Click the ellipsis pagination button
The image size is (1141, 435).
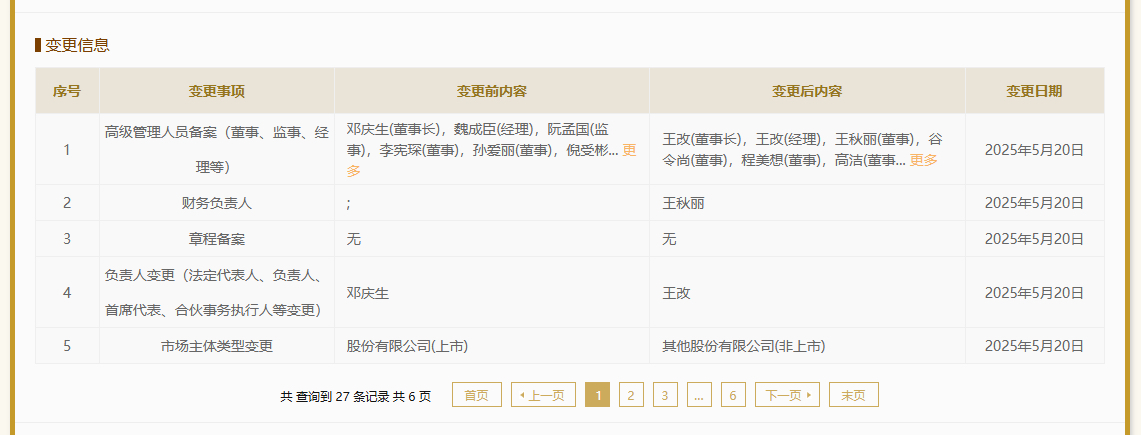699,395
